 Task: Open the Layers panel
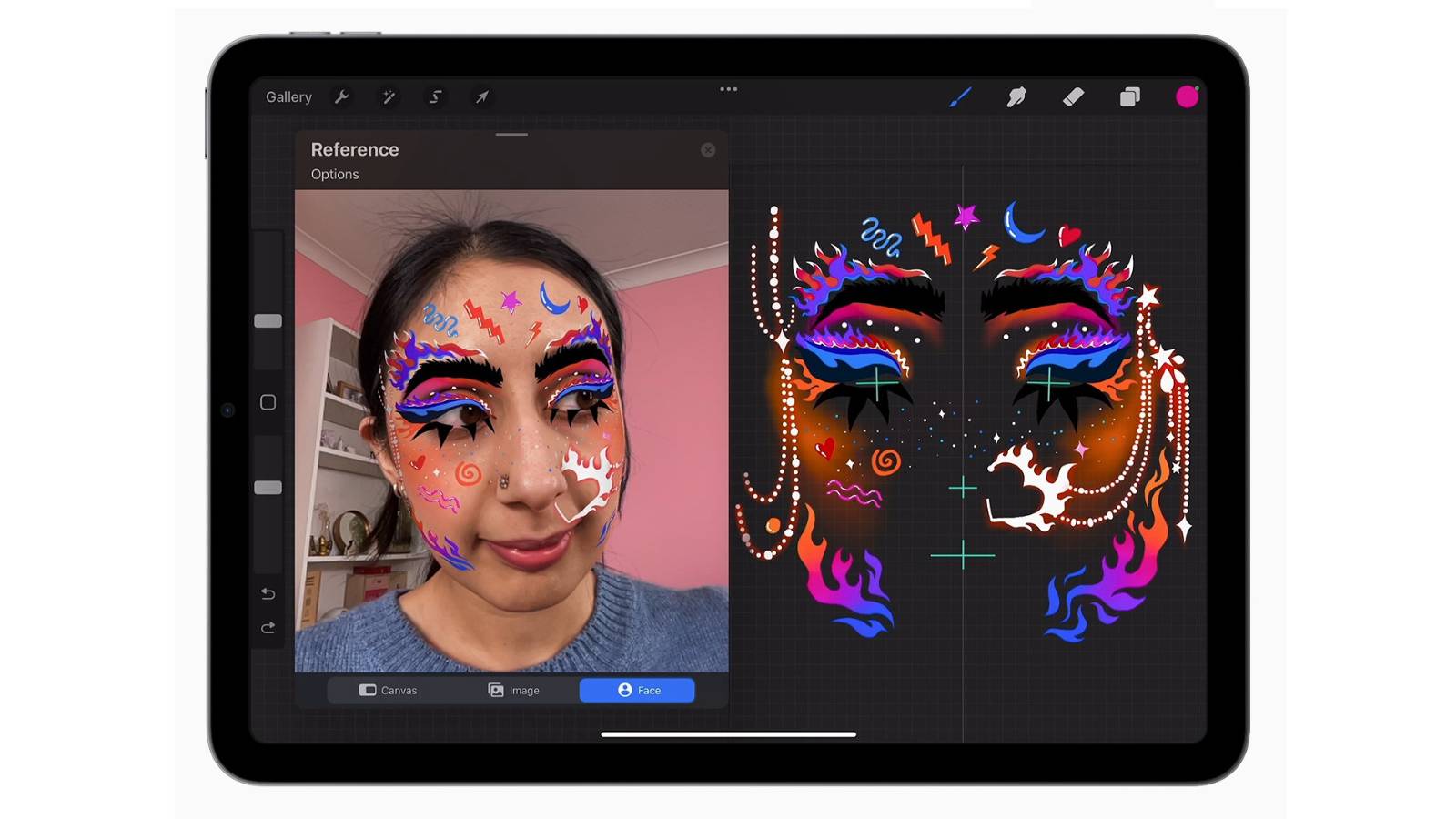(x=1130, y=96)
